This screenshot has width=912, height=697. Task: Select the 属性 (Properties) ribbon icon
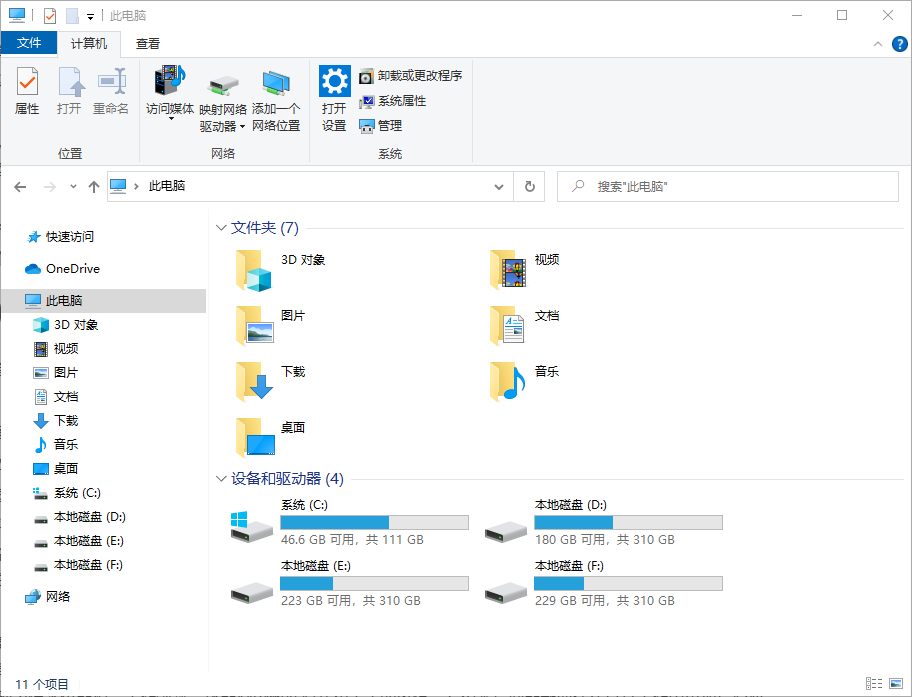(26, 91)
